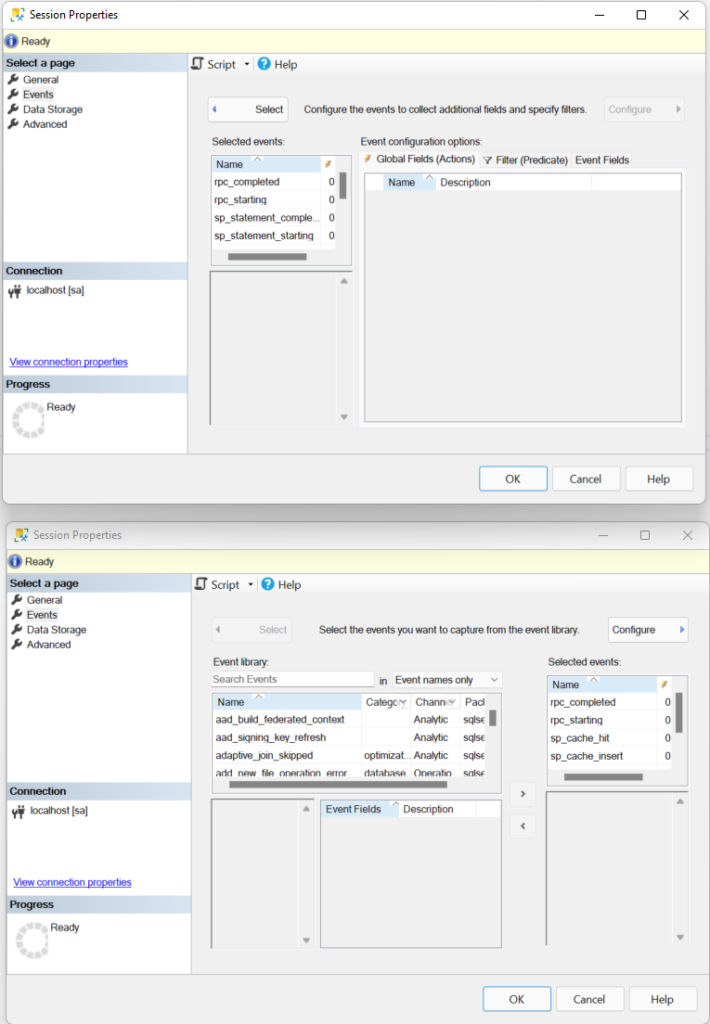Click OK in top Session Properties window

[513, 479]
